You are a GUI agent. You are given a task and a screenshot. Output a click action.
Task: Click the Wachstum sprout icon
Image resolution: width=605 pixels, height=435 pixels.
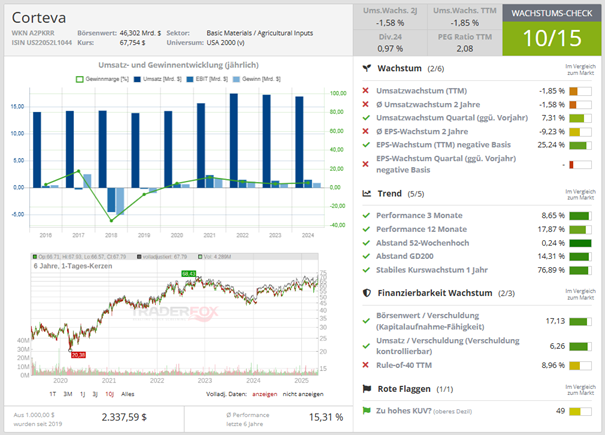(367, 68)
